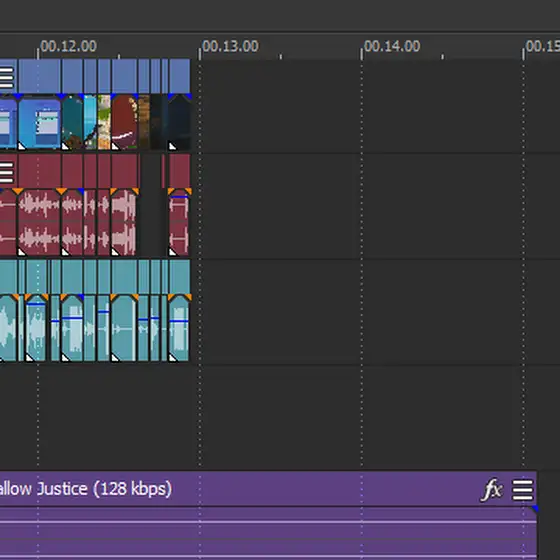Screen dimensions: 560x560
Task: Select the red character video clip thumbnail
Action: [124, 122]
